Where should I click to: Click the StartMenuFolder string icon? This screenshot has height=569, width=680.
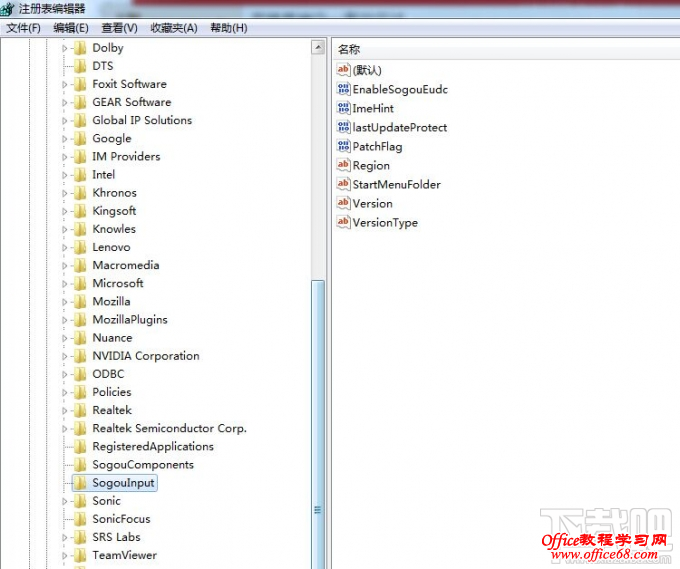(x=343, y=184)
